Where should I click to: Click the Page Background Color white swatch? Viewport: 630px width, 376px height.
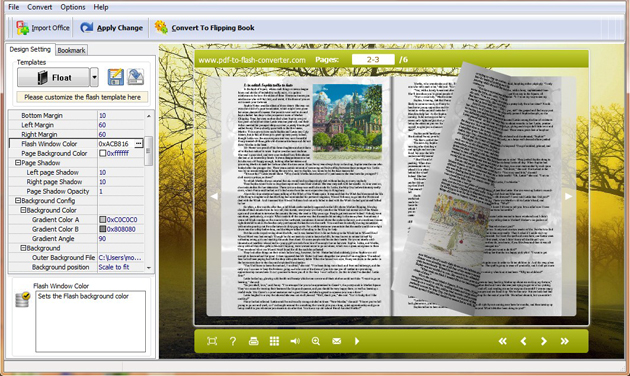pos(102,153)
